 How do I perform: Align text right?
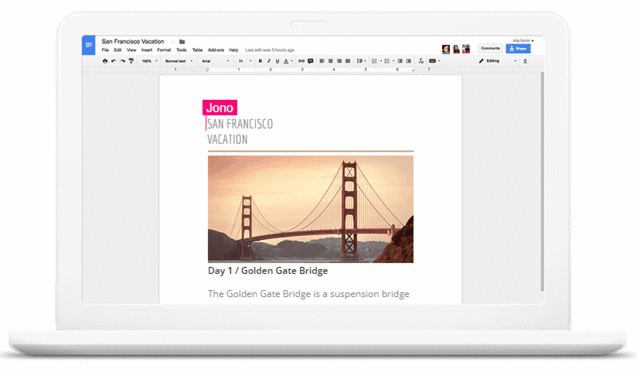(339, 61)
